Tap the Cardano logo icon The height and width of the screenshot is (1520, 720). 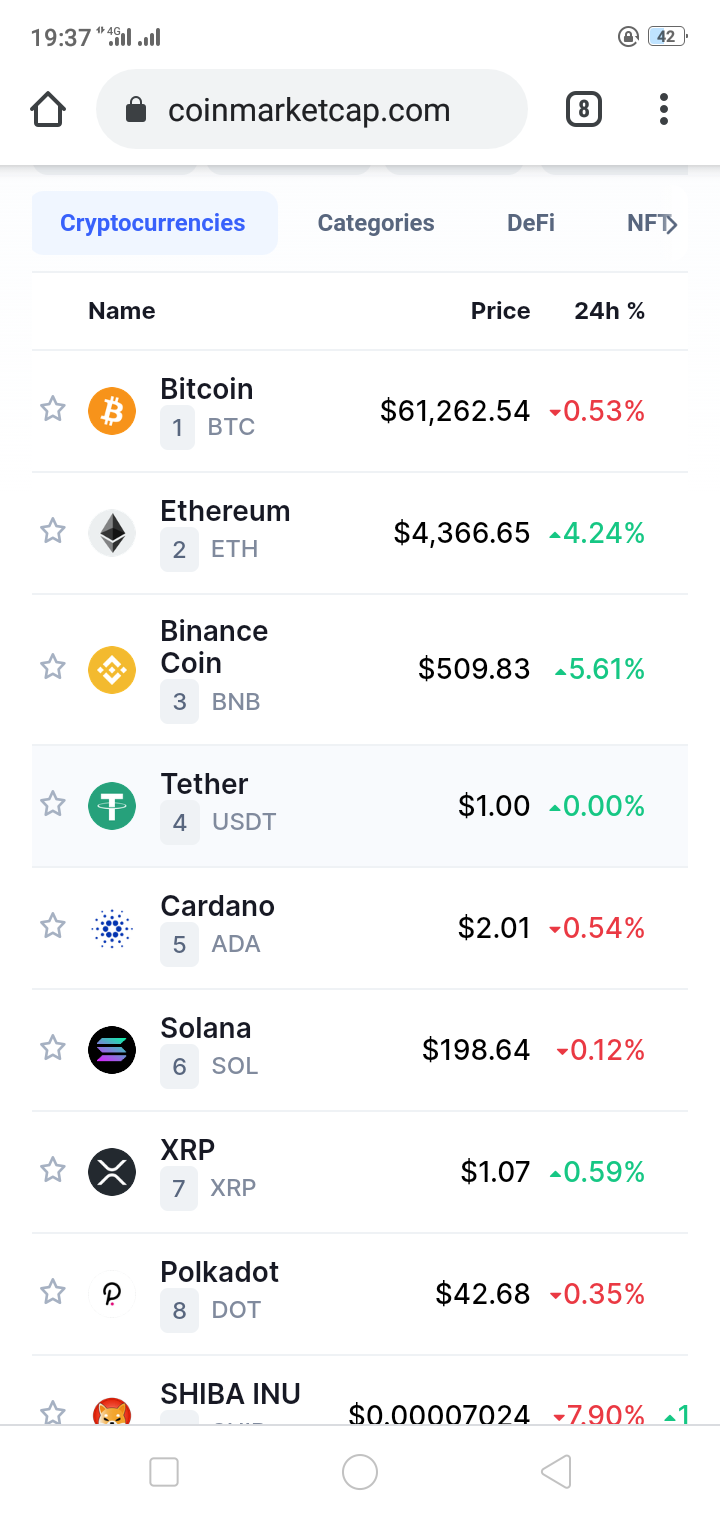pyautogui.click(x=112, y=928)
